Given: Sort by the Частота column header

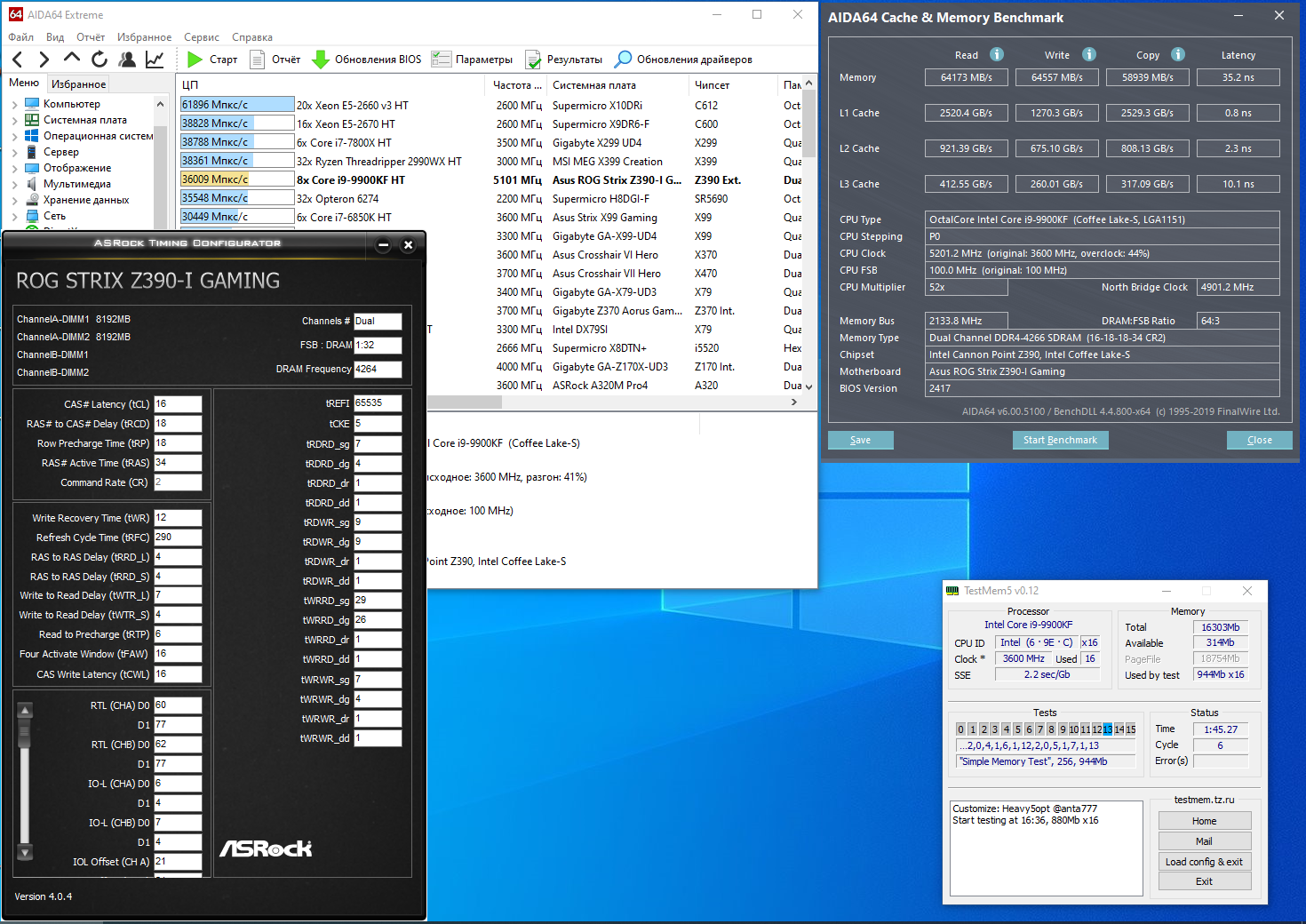Looking at the screenshot, I should point(516,85).
